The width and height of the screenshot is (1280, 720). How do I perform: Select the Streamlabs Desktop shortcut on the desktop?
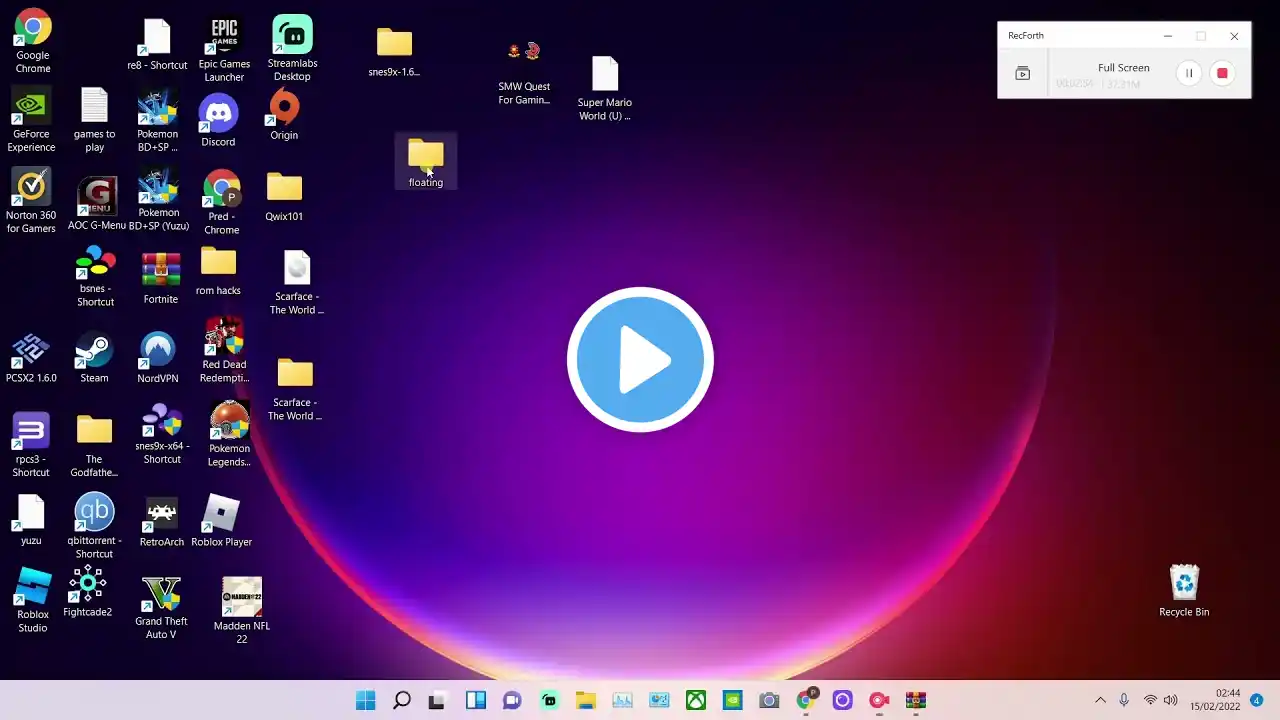tap(292, 49)
